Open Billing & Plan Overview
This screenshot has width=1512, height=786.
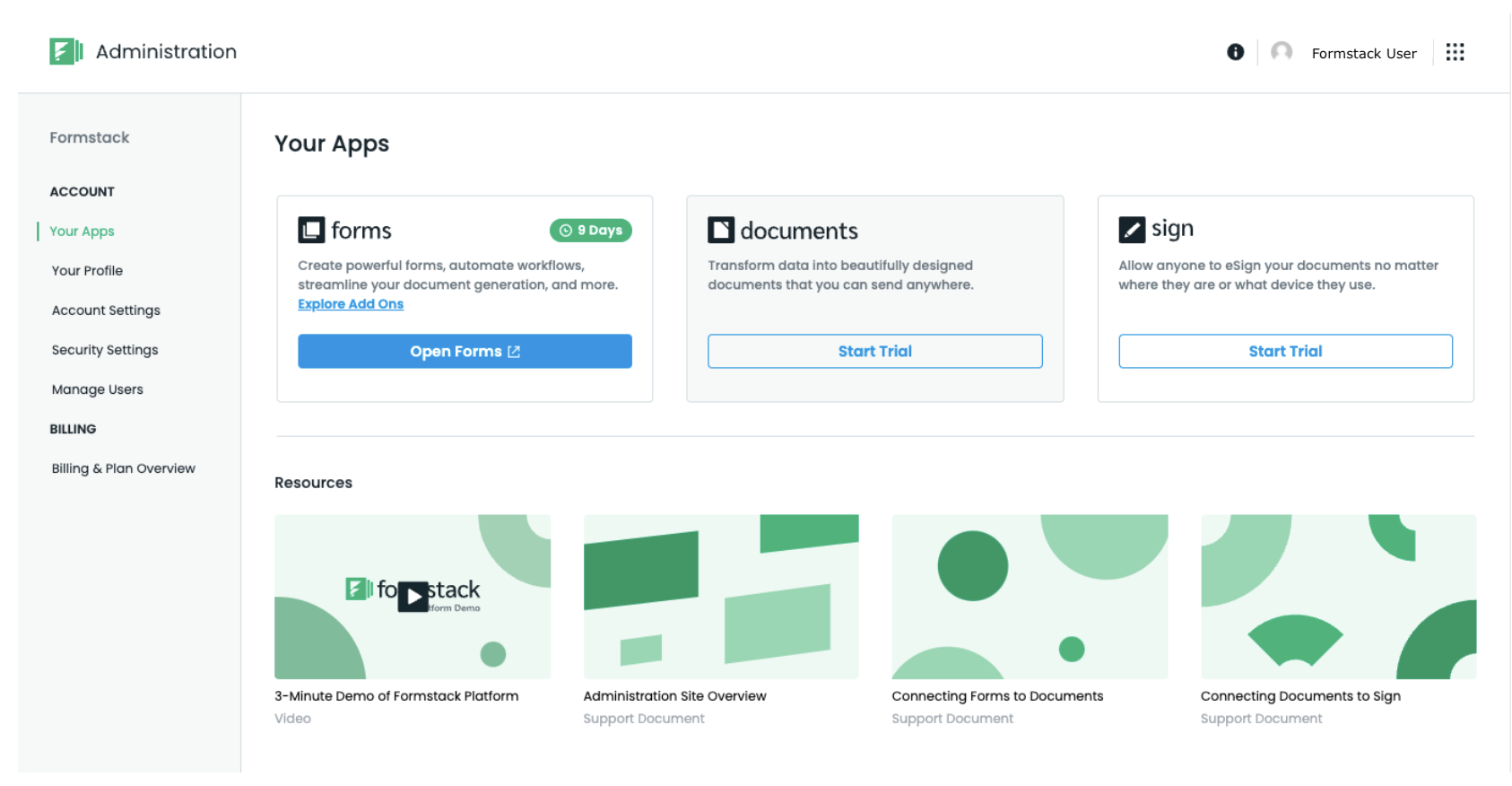point(123,468)
